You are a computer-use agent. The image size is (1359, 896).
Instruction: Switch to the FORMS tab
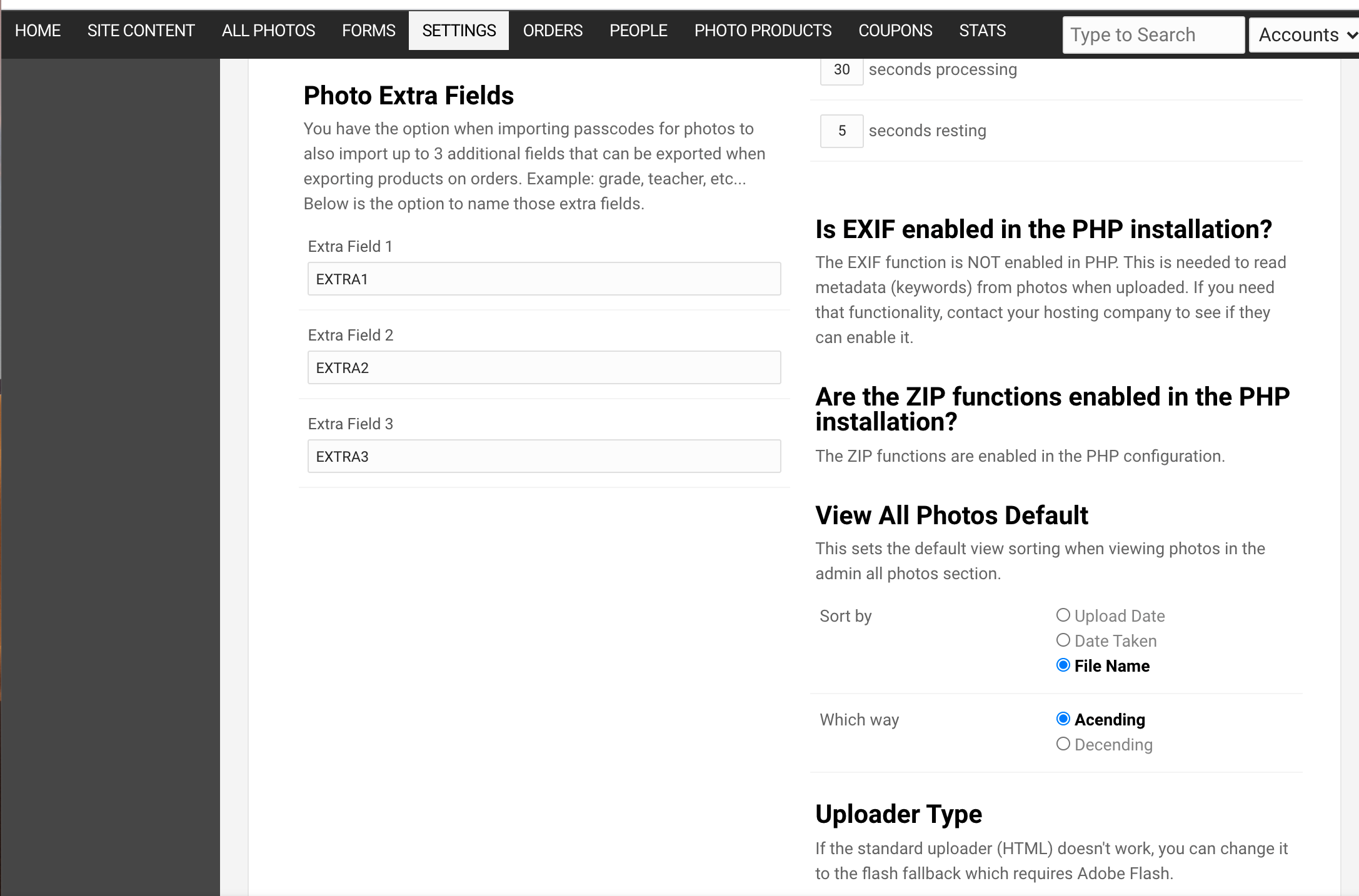coord(369,31)
